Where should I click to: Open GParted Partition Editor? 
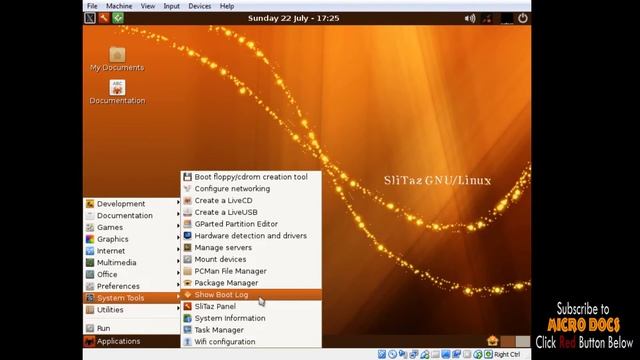[x=251, y=224]
